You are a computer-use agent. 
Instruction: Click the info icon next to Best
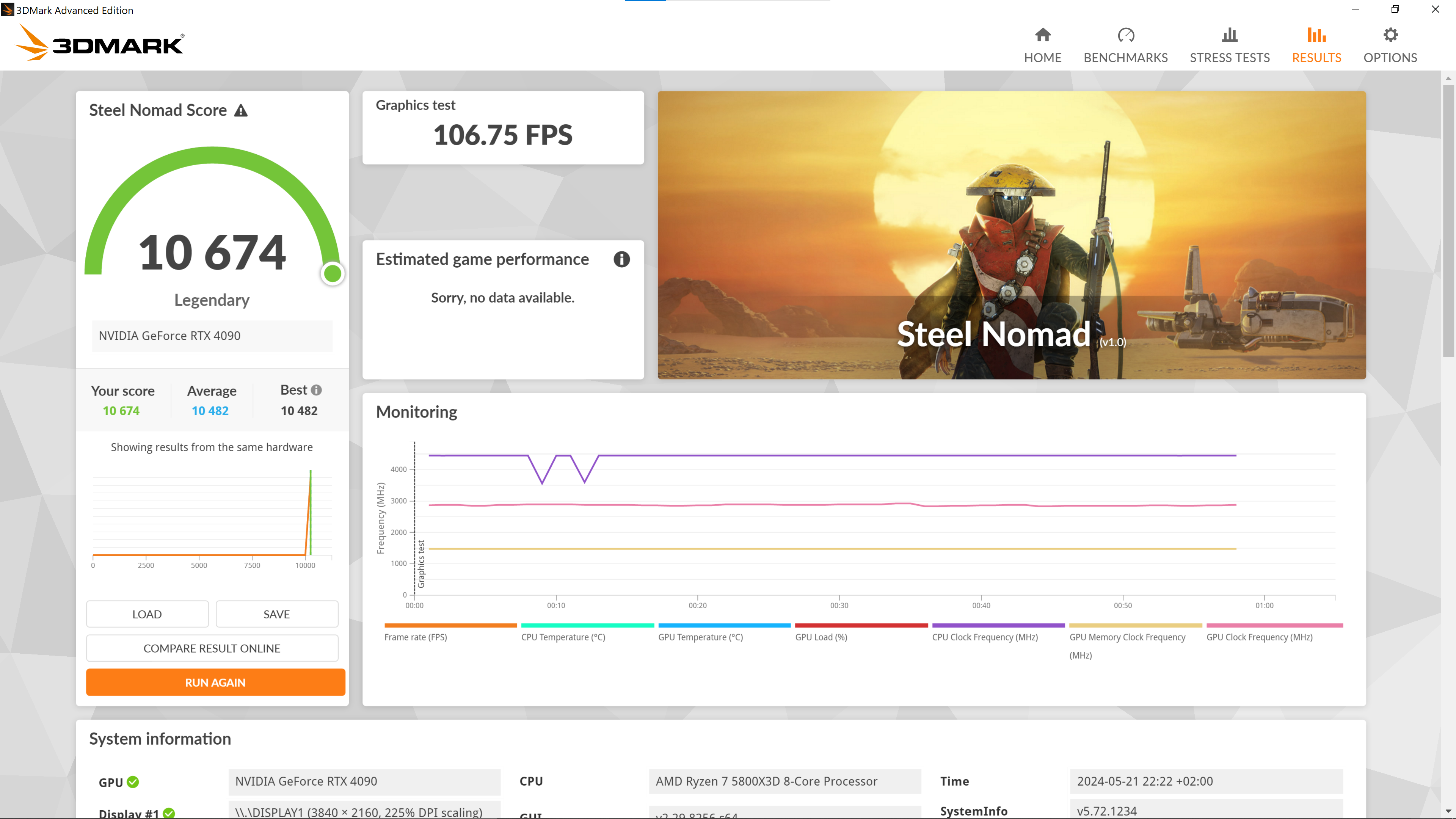pyautogui.click(x=317, y=390)
